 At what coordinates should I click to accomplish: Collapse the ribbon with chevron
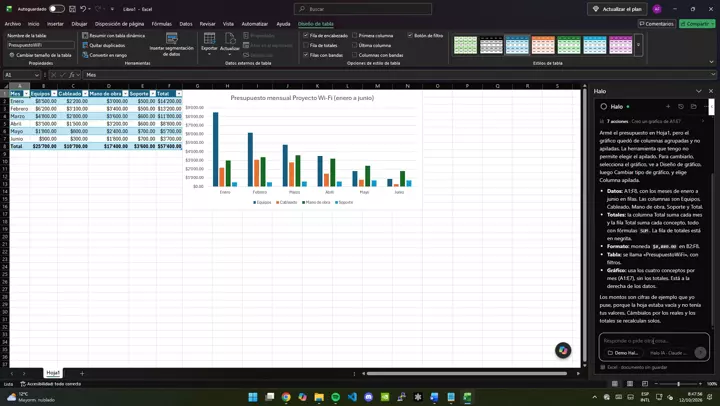(x=711, y=62)
